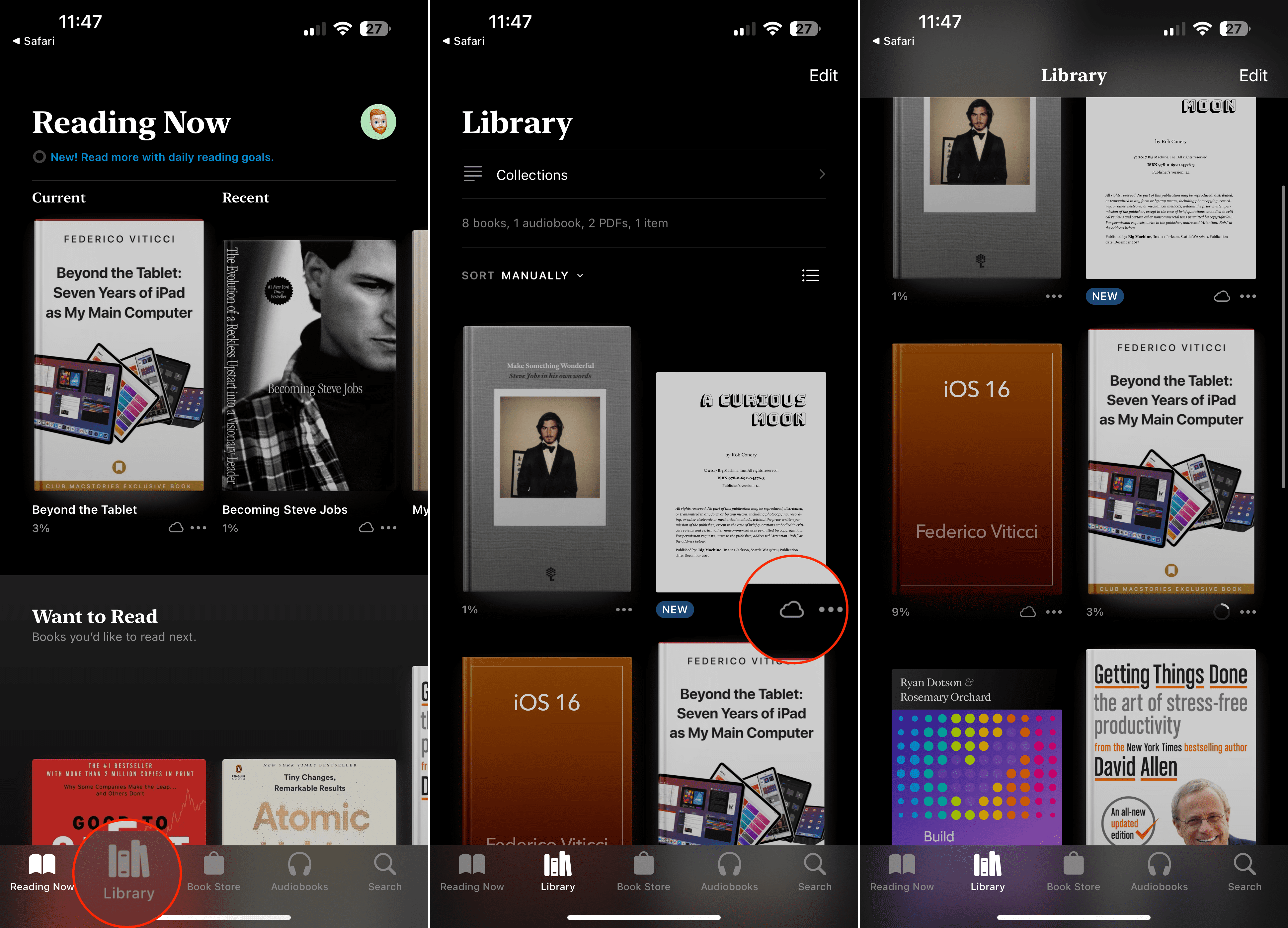1288x928 pixels.
Task: Open more options for Beyond the Tablet at 3%, scrolled Library
Action: click(x=1248, y=612)
